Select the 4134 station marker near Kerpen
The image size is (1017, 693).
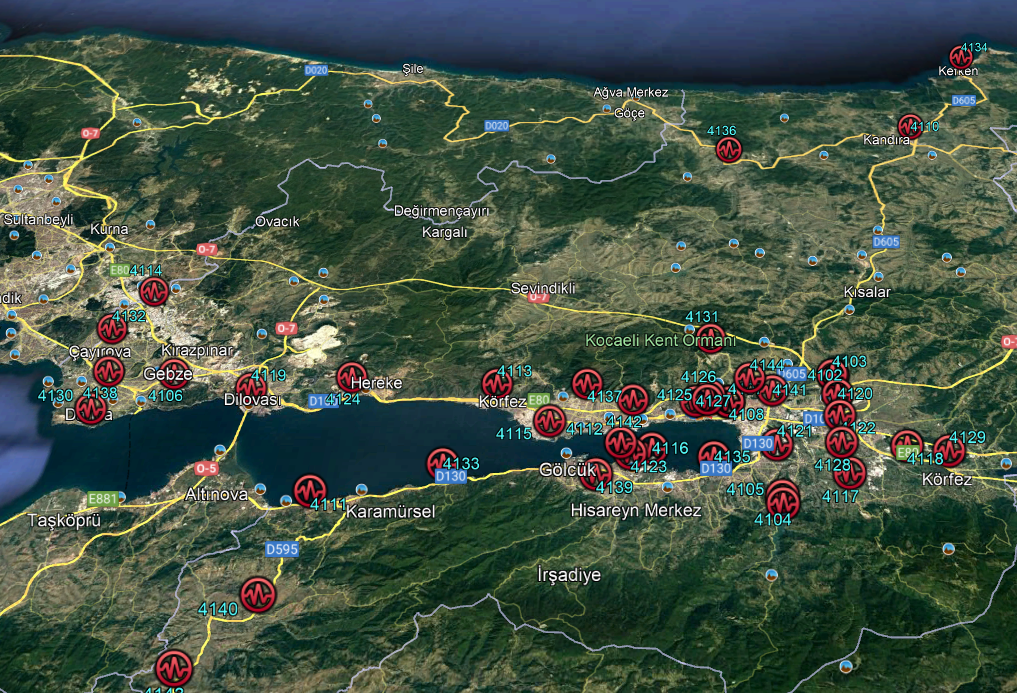[961, 57]
